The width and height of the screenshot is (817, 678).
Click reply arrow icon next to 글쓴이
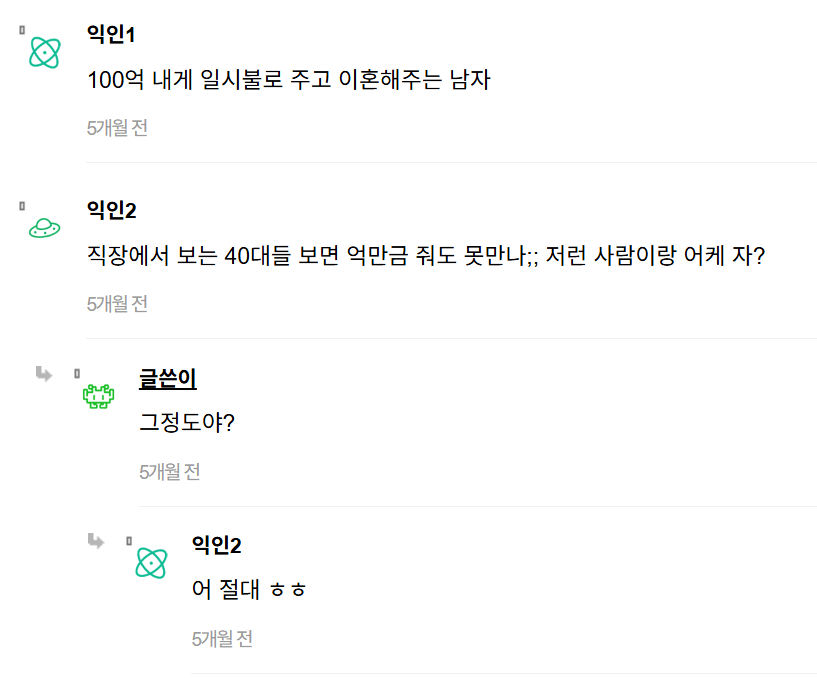(44, 374)
